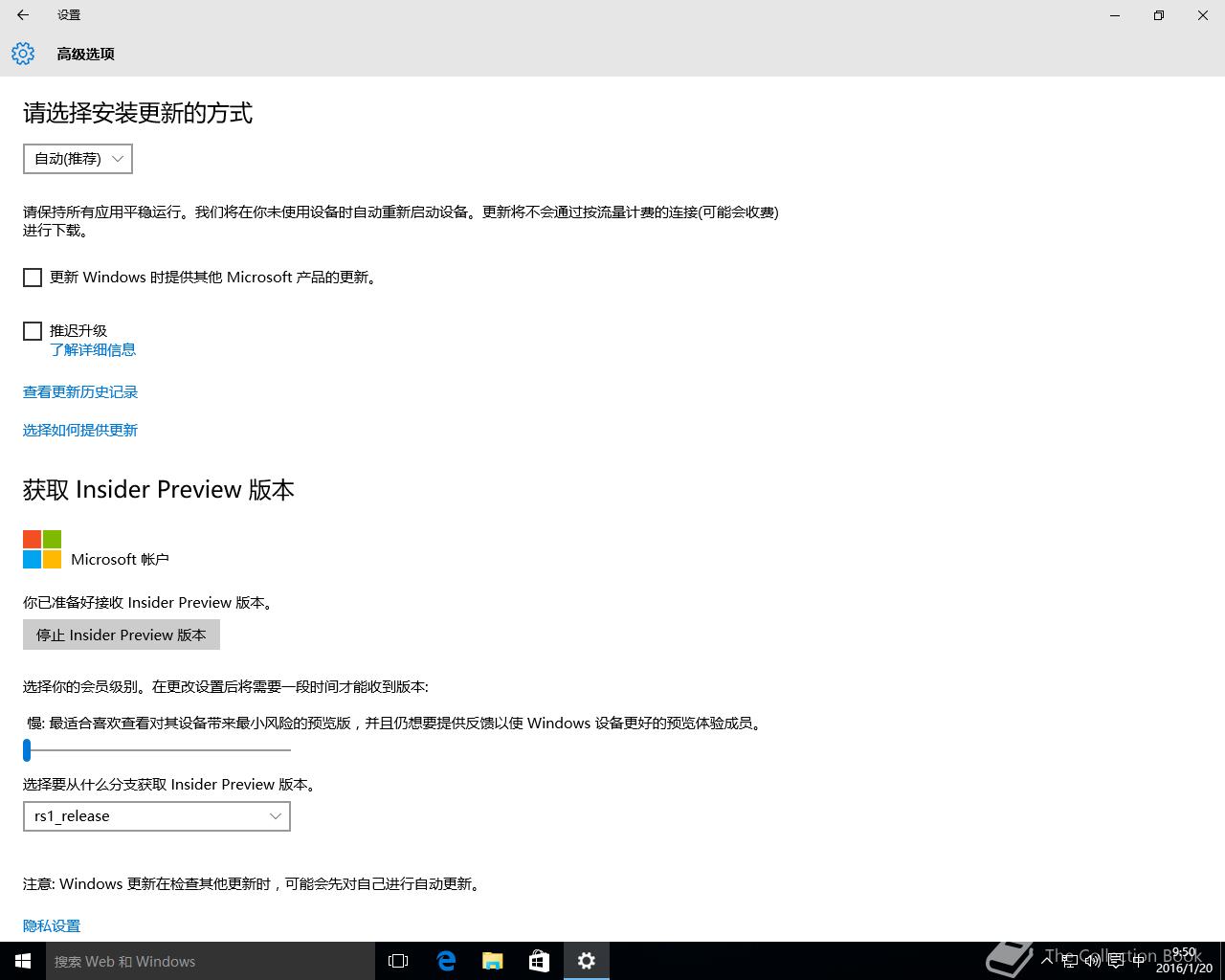Image resolution: width=1225 pixels, height=980 pixels.
Task: Launch Microsoft Edge from the taskbar
Action: coord(446,961)
